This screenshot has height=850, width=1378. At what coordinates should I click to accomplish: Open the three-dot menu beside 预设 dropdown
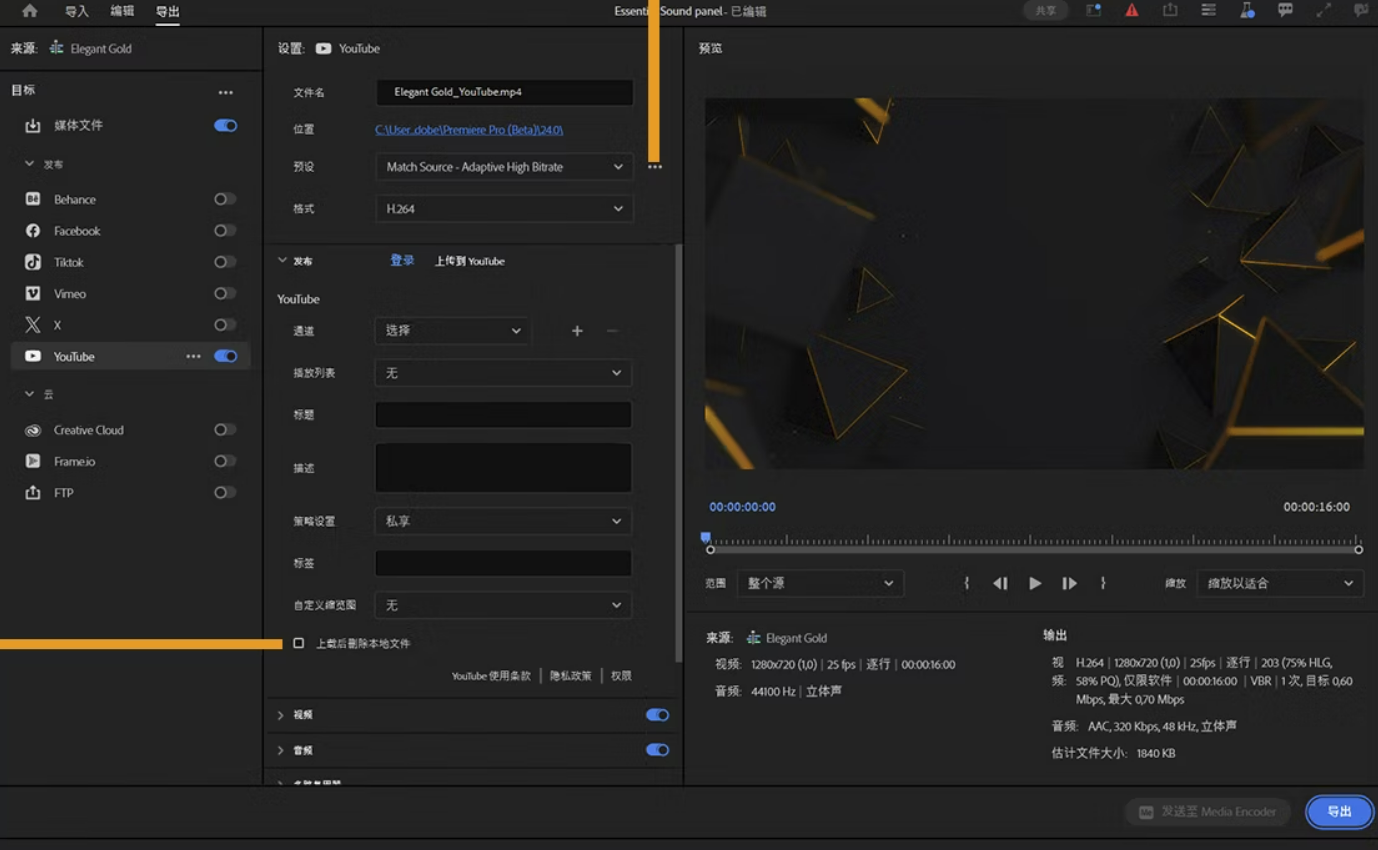(654, 167)
